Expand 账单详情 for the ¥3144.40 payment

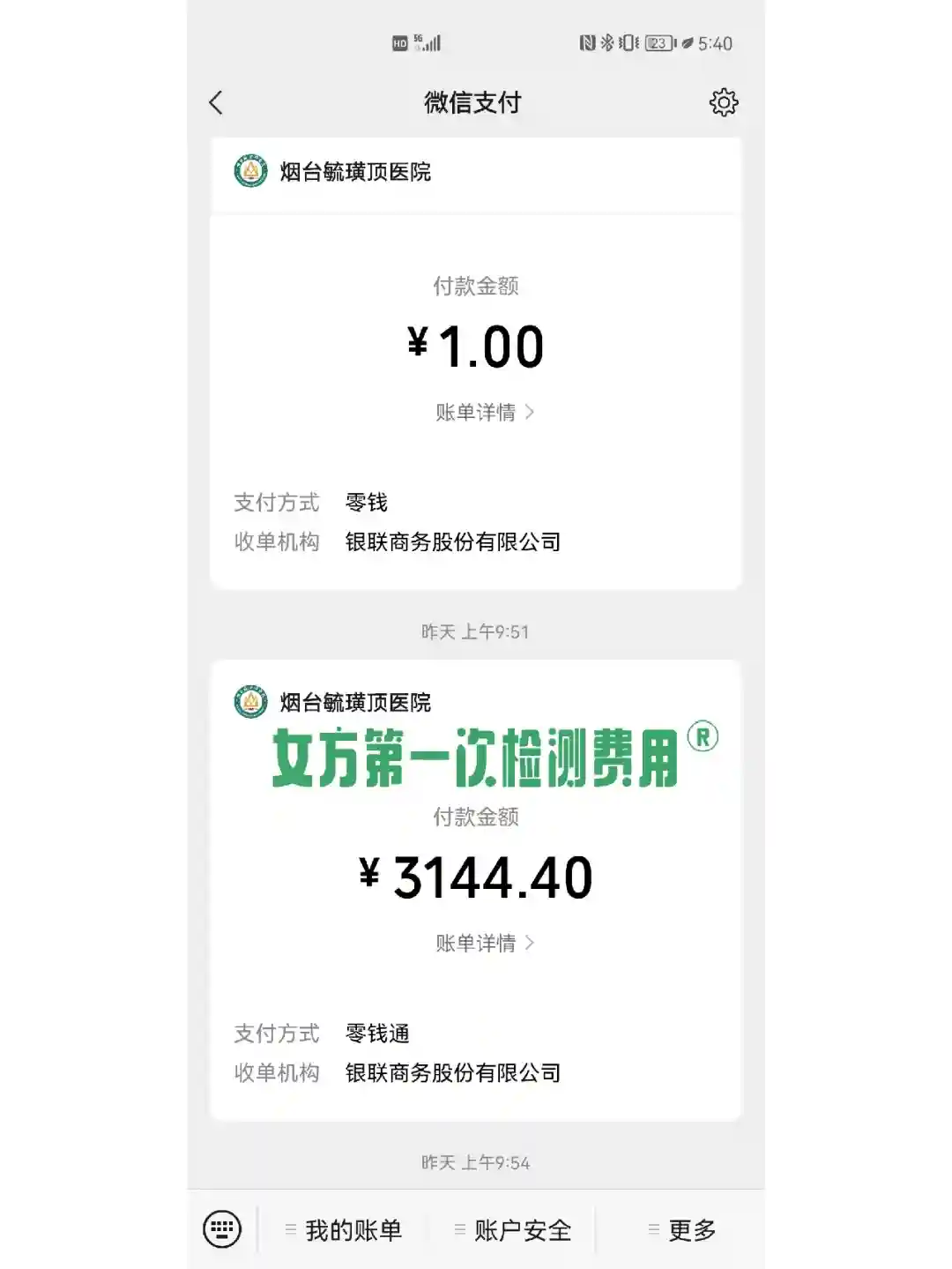pos(484,943)
